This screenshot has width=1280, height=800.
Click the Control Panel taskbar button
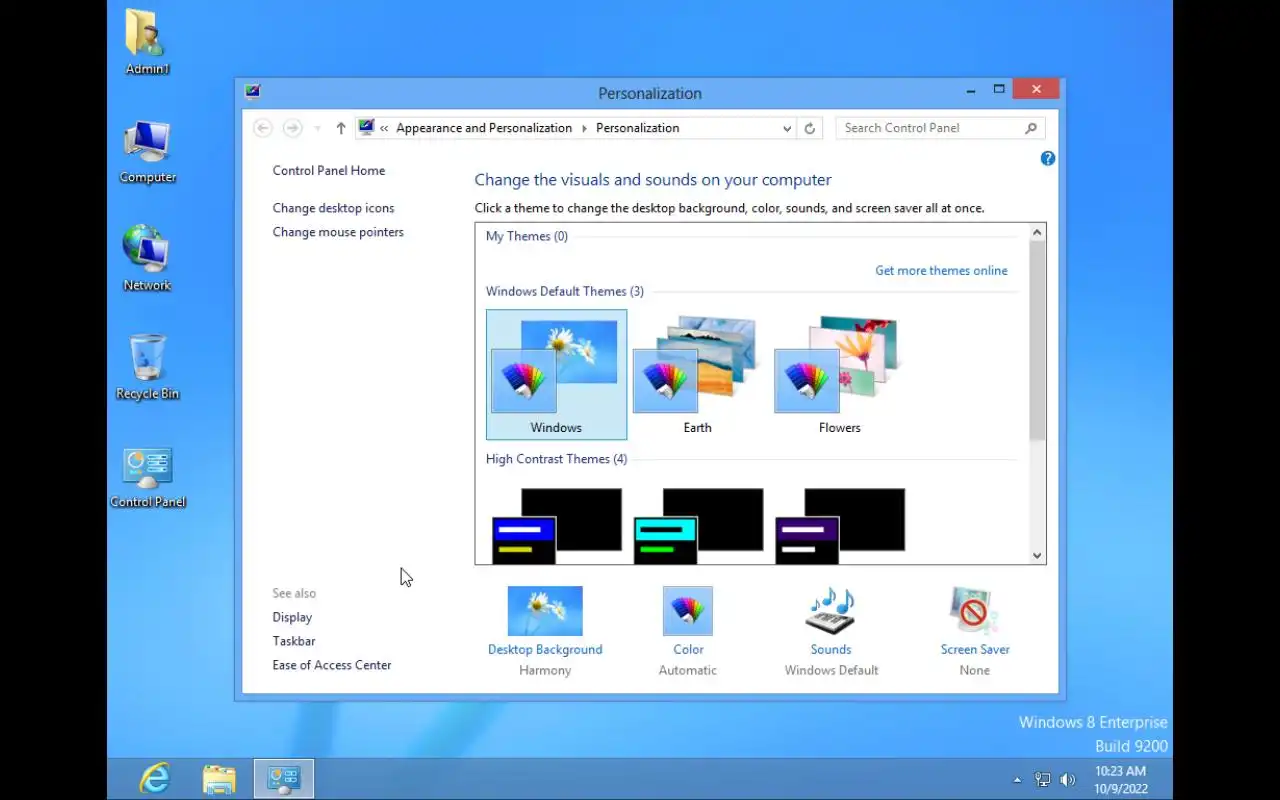(x=284, y=779)
